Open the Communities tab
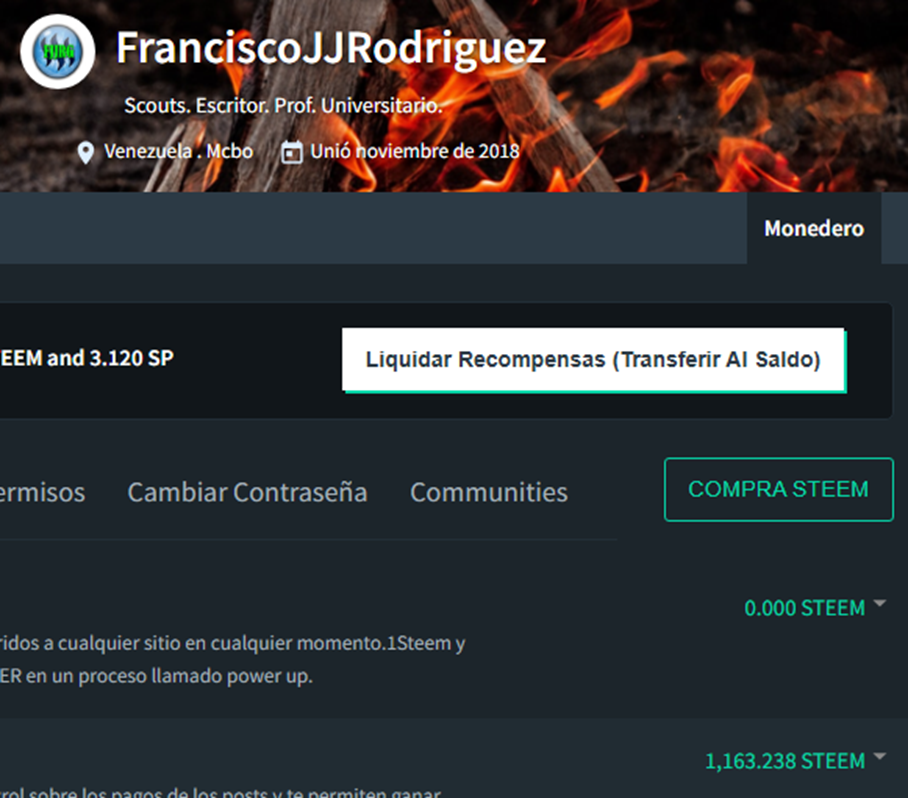This screenshot has width=908, height=798. [489, 492]
